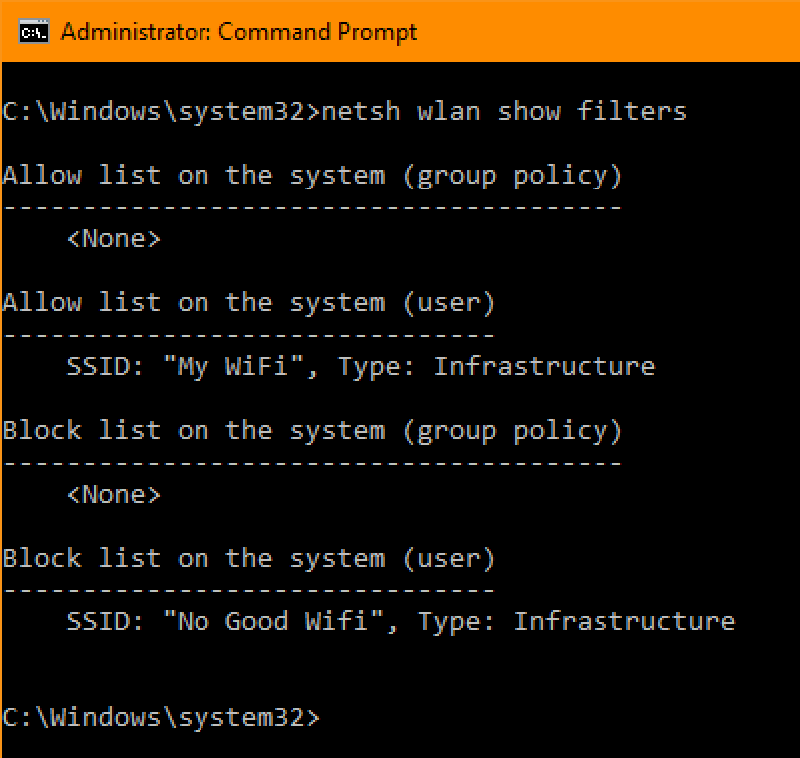Click the dashed line under Block list group policy
This screenshot has height=758, width=800.
pyautogui.click(x=312, y=464)
